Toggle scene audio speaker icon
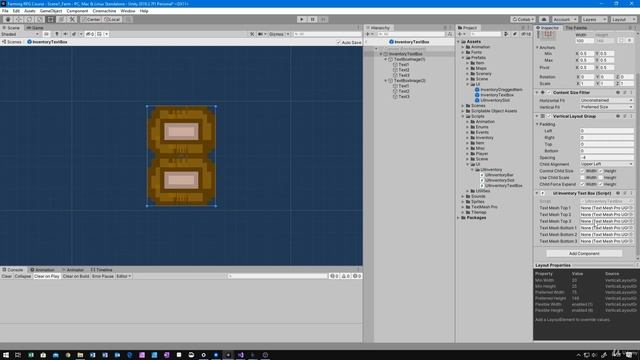Image resolution: width=640 pixels, height=360 pixels. tap(65, 34)
